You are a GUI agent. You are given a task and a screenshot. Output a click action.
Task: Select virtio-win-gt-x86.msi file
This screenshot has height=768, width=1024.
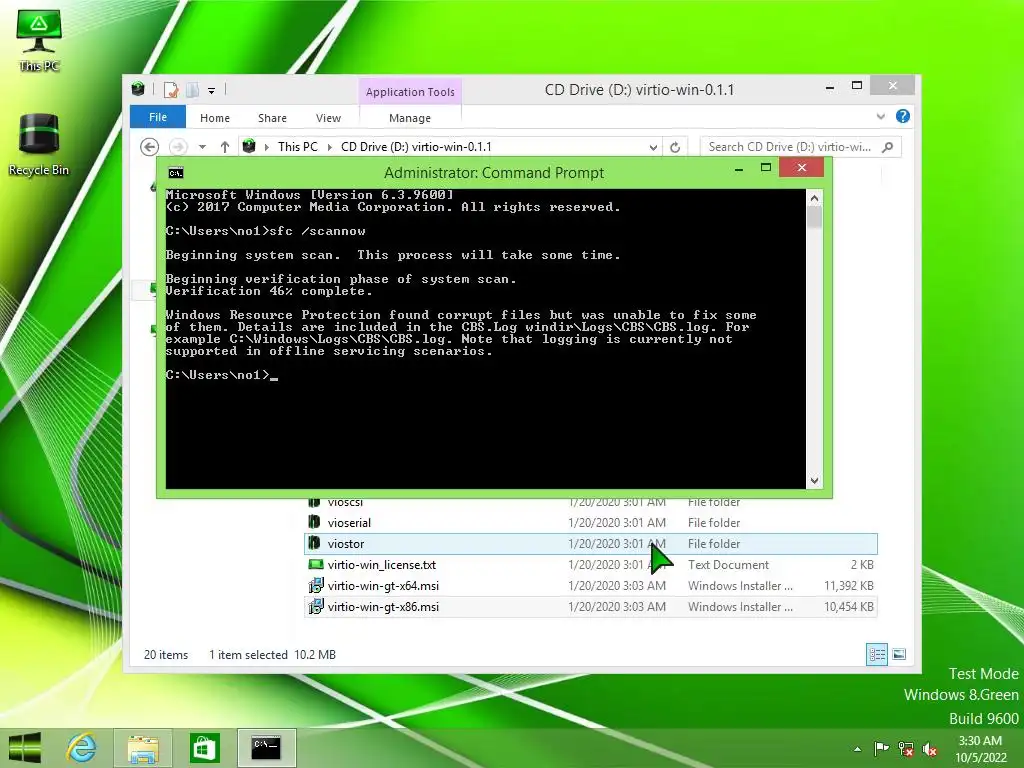pos(590,607)
